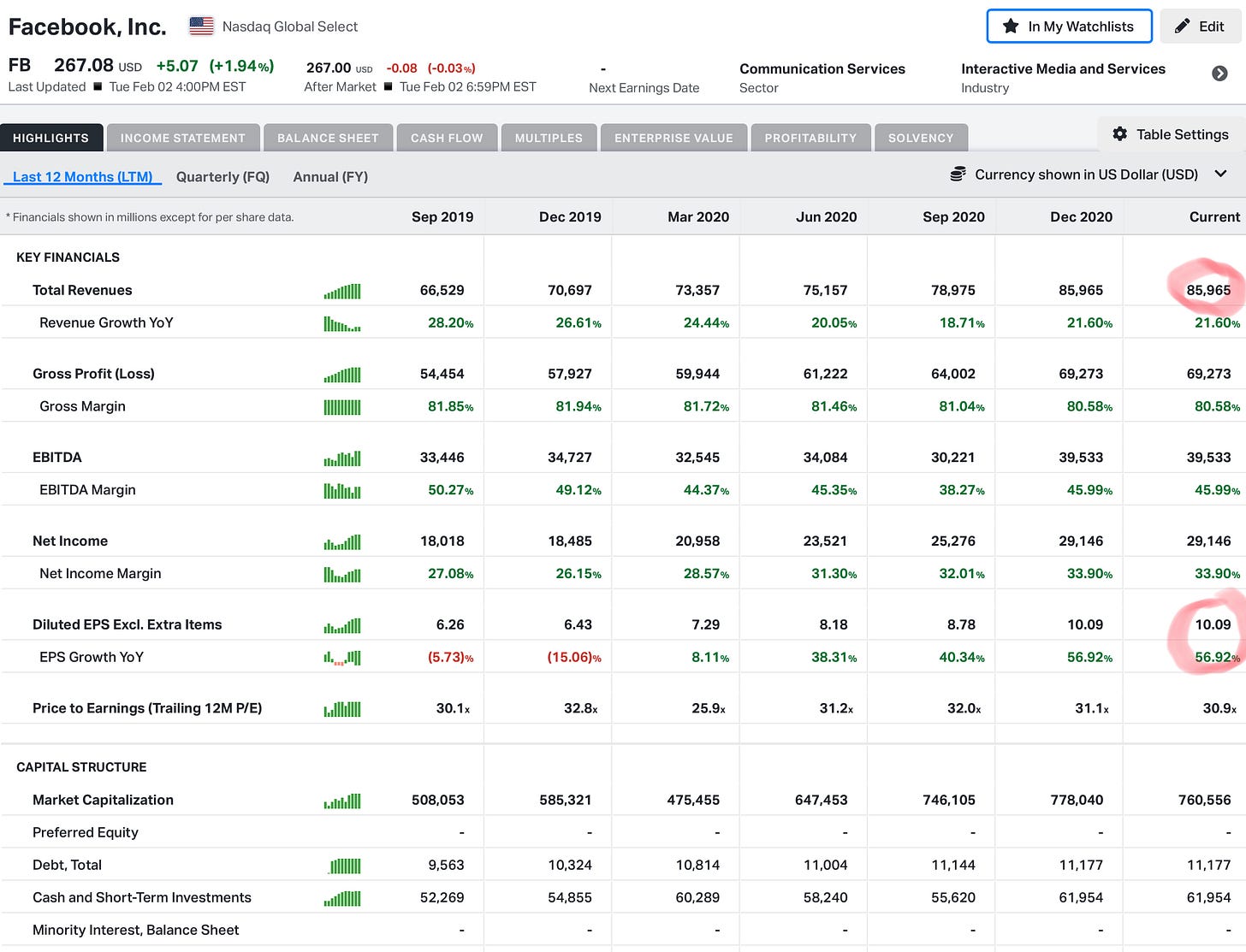Click the Facebook, Inc. company title
This screenshot has width=1246, height=952.
(87, 27)
